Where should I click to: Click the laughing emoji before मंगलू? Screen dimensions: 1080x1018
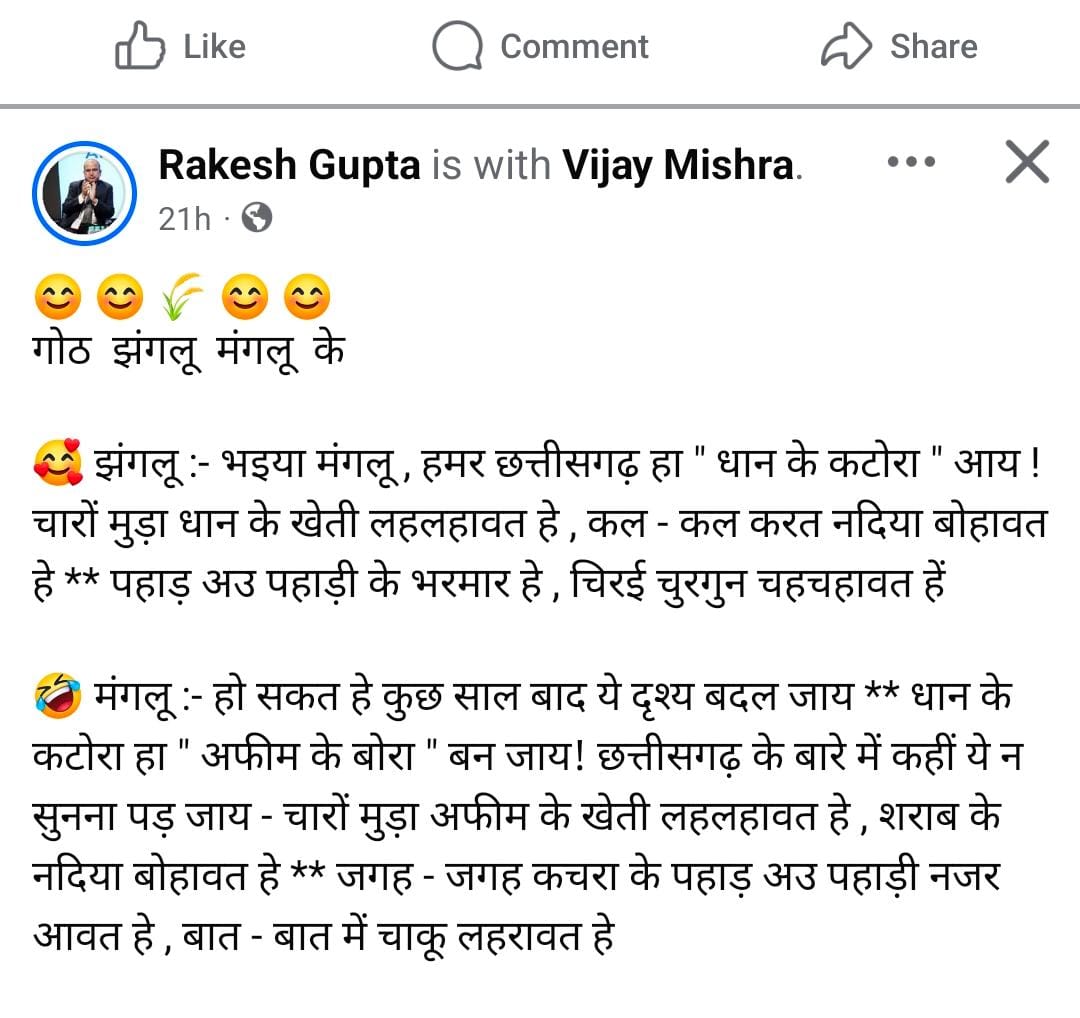pyautogui.click(x=57, y=694)
